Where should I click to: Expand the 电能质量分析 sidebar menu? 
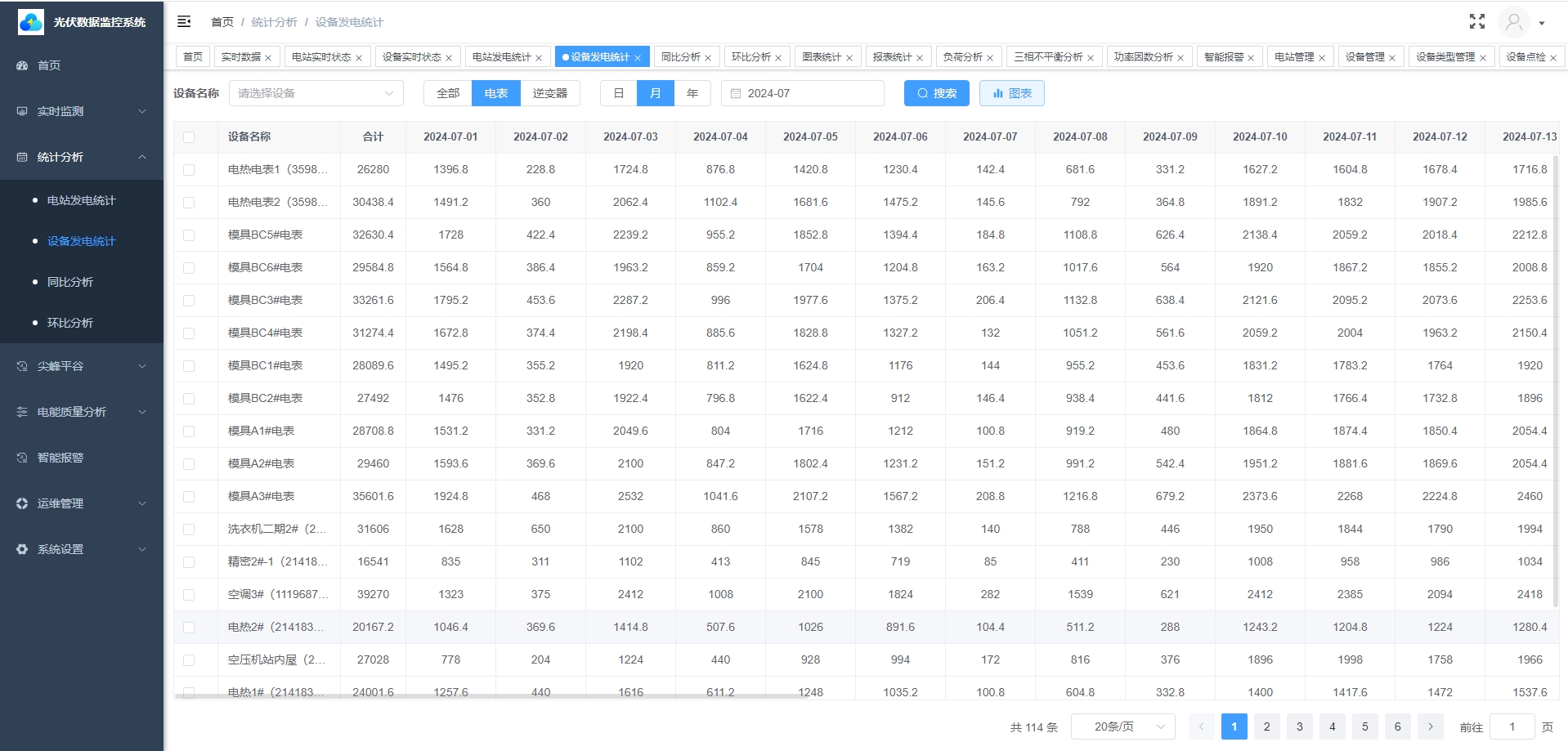pyautogui.click(x=142, y=412)
